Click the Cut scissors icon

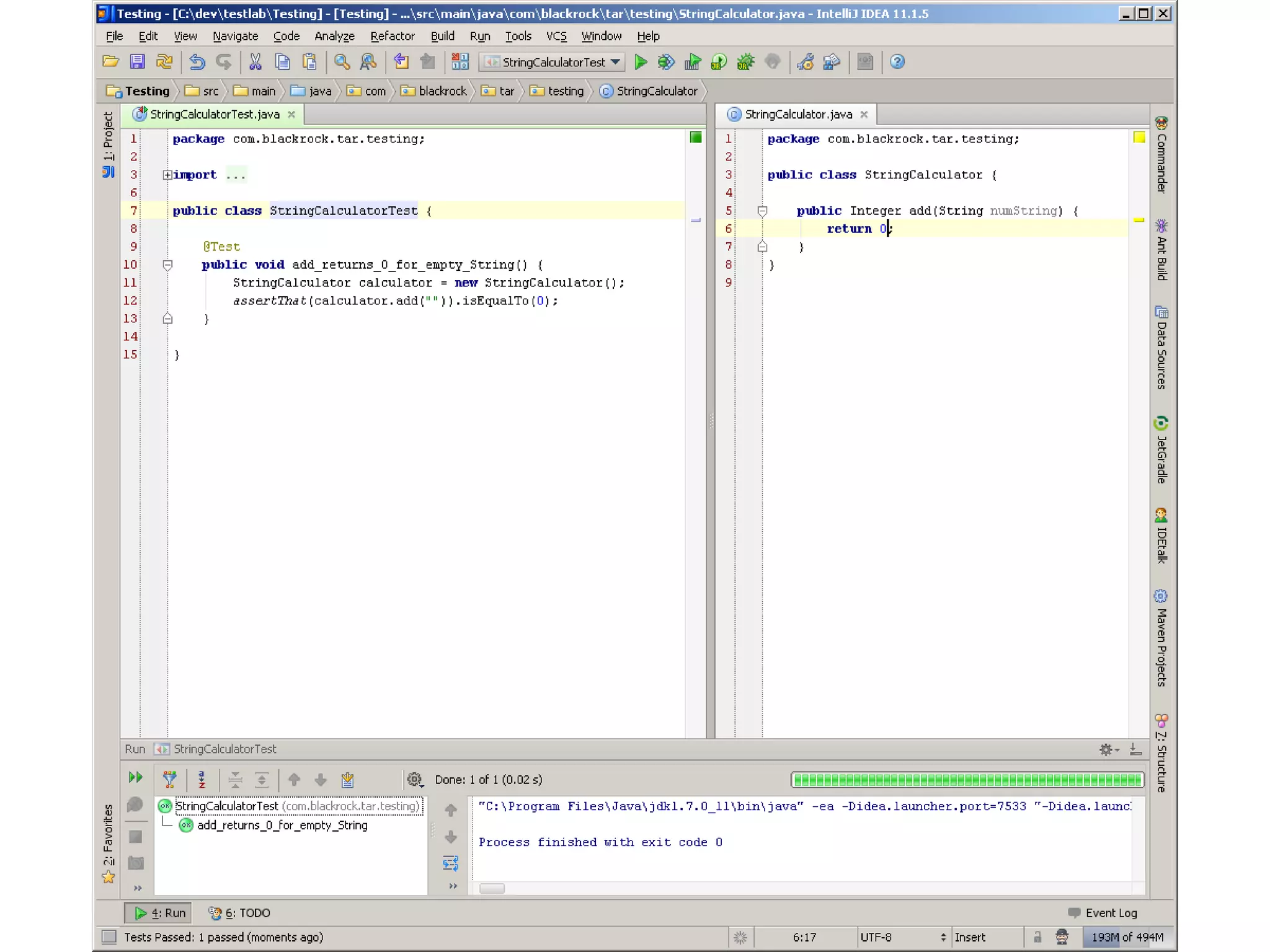click(x=255, y=62)
